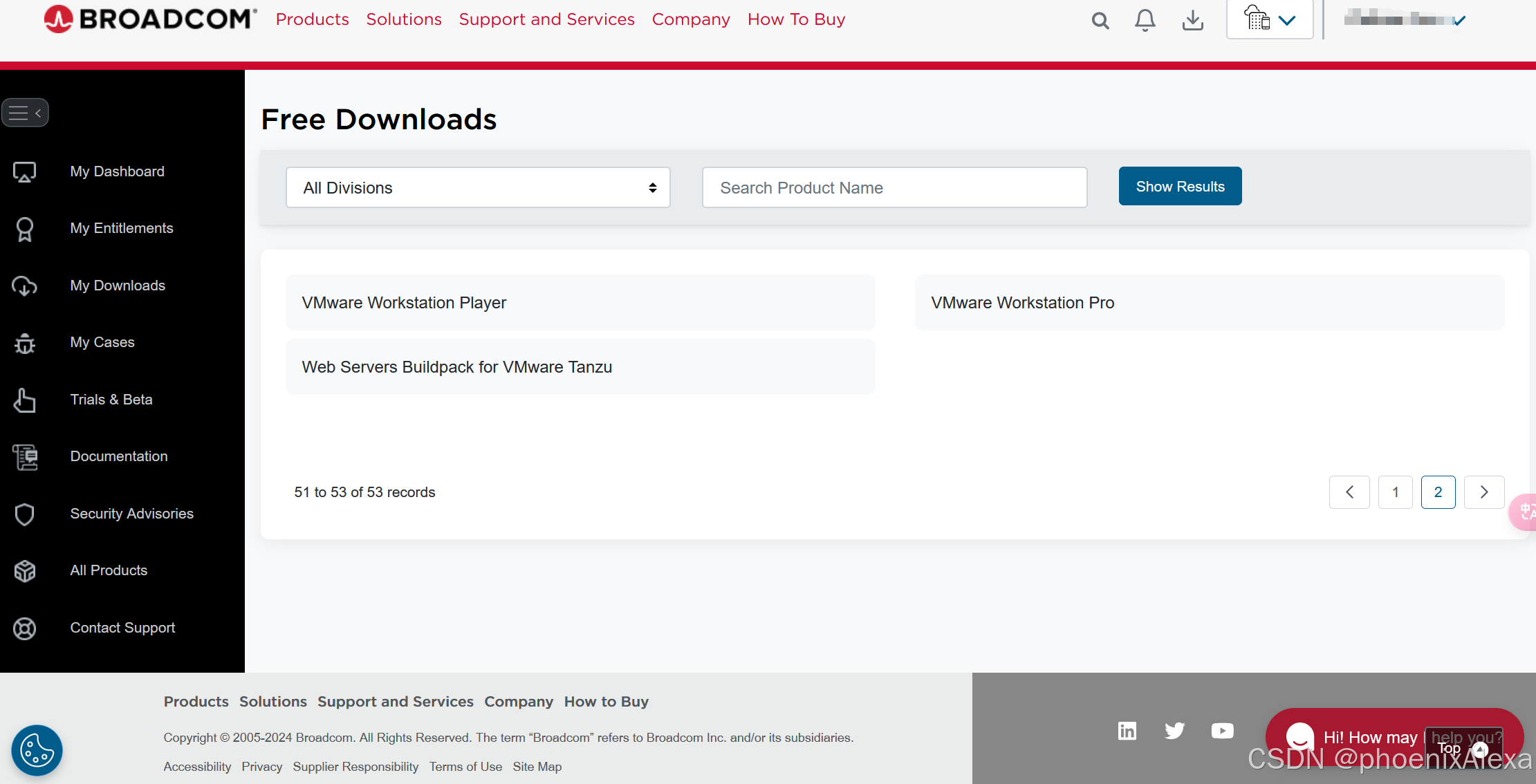Collapse the sidebar with hamburger toggle

tap(25, 113)
